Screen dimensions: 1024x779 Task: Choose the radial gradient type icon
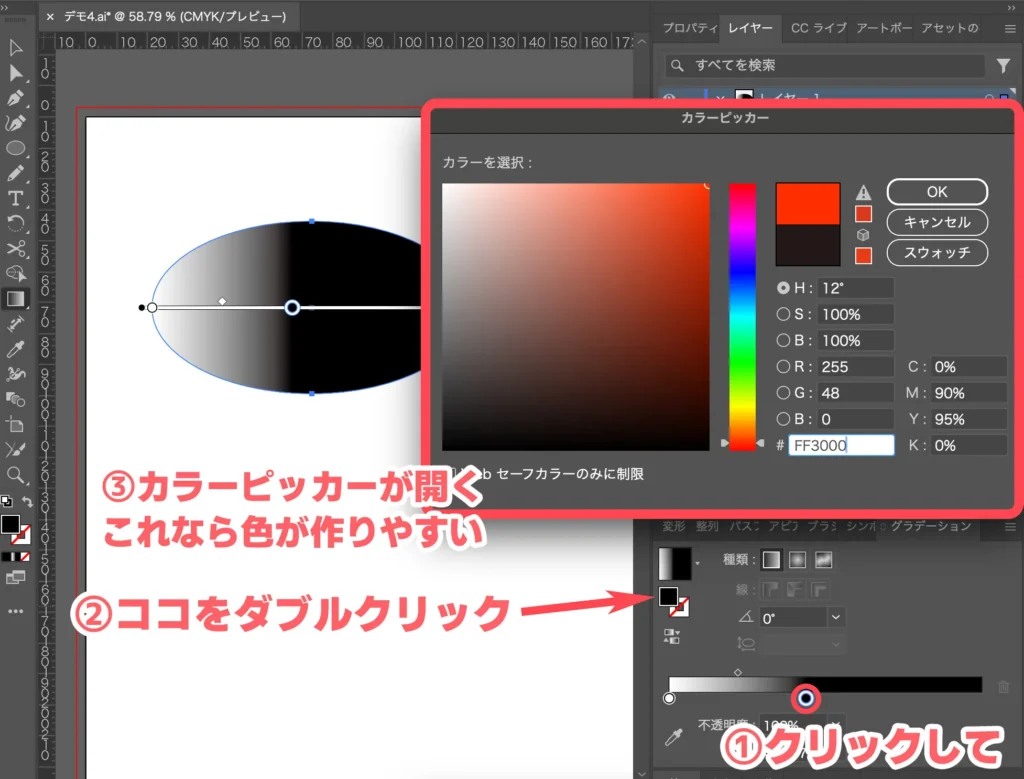798,560
